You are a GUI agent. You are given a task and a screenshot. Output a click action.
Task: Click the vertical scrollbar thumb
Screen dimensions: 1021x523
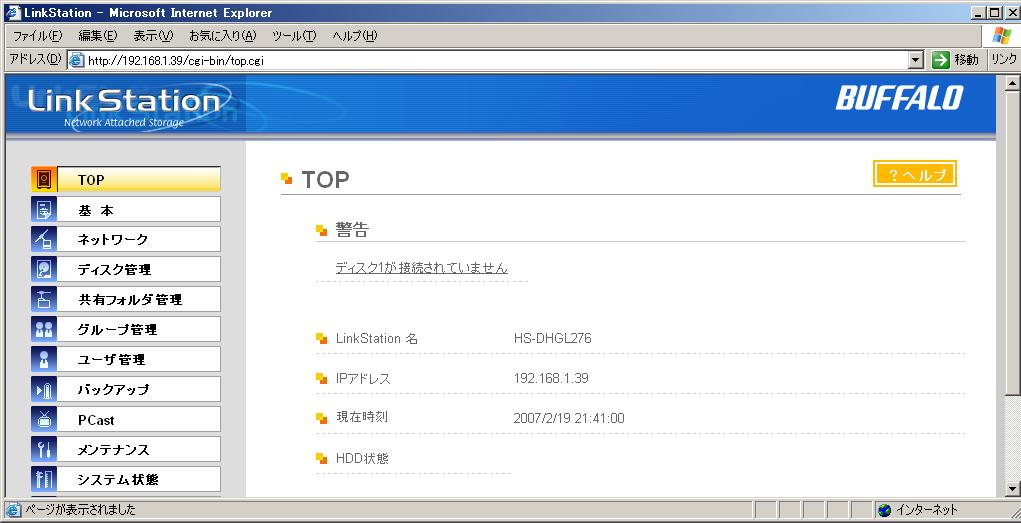(1013, 242)
